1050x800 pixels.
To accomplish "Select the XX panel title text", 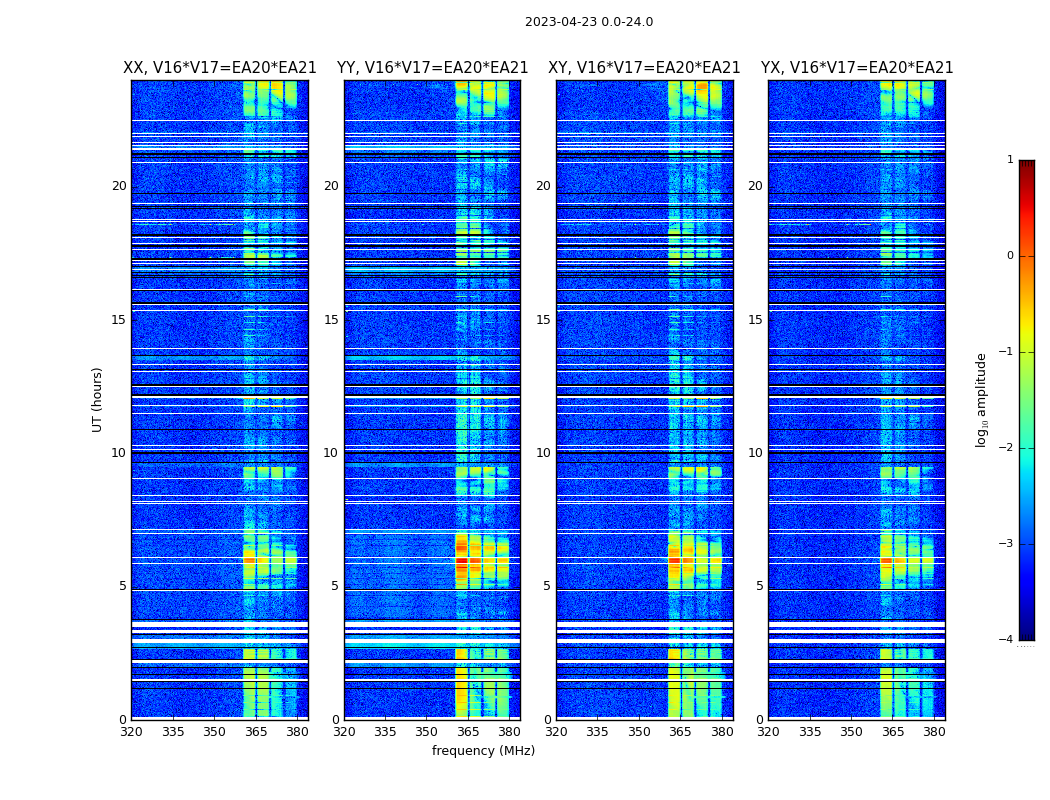I will 219,68.
